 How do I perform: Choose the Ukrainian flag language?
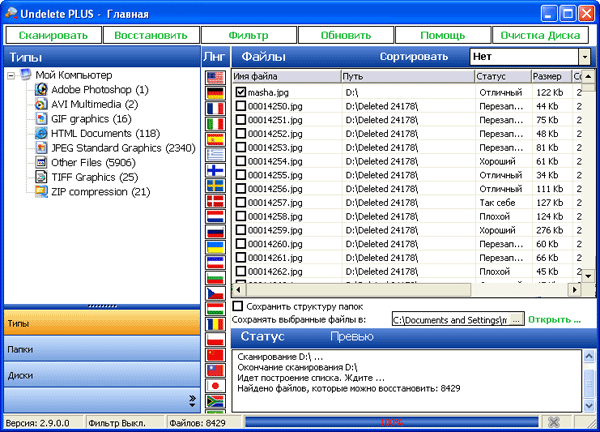(215, 247)
